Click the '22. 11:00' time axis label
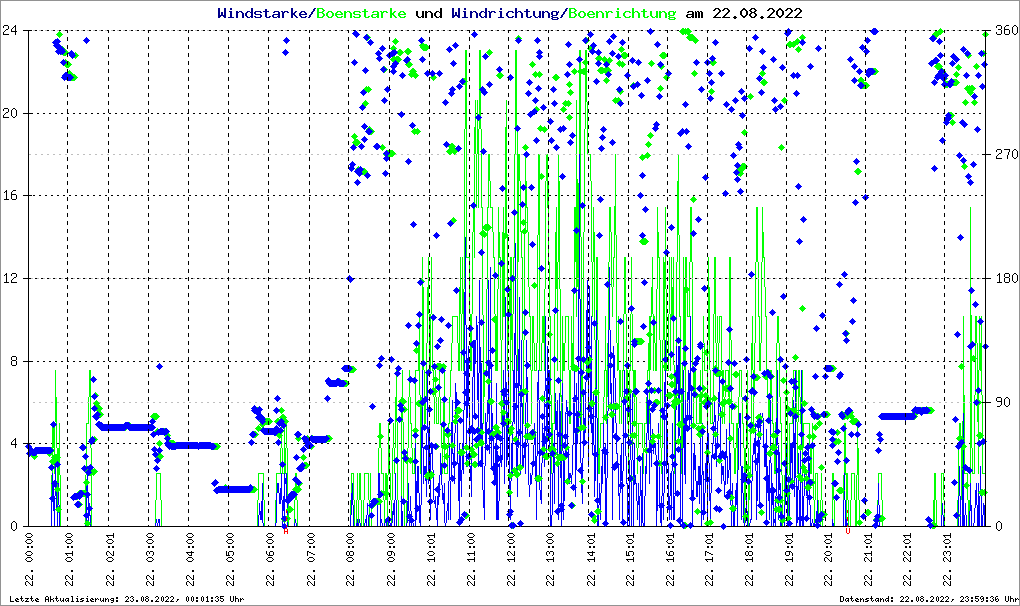The image size is (1020, 606). point(470,559)
